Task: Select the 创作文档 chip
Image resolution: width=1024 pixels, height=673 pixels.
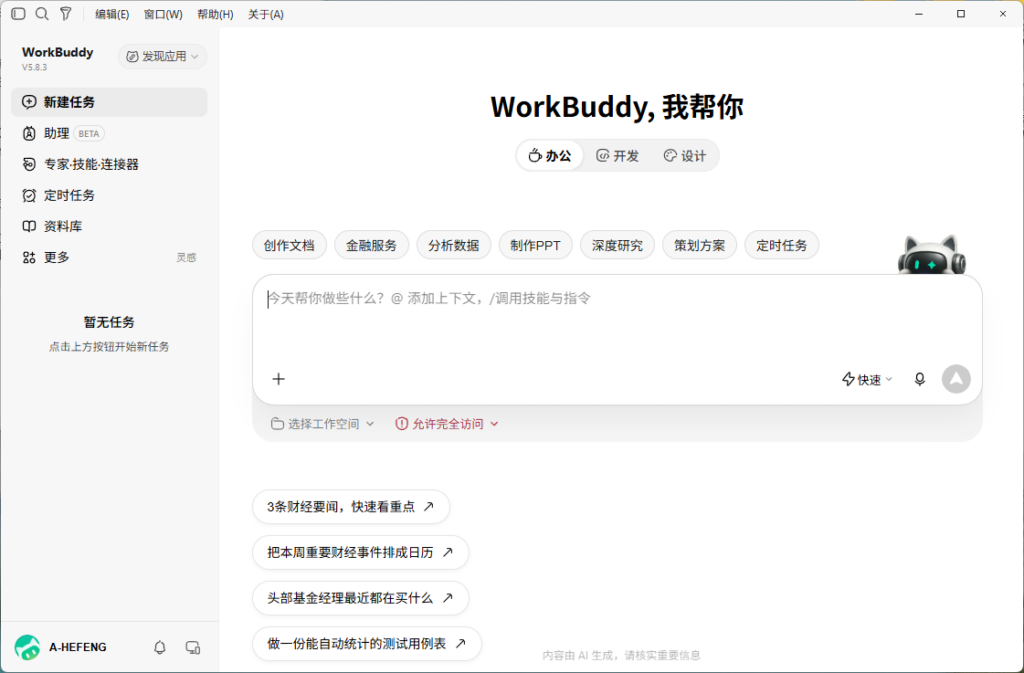Action: [289, 245]
